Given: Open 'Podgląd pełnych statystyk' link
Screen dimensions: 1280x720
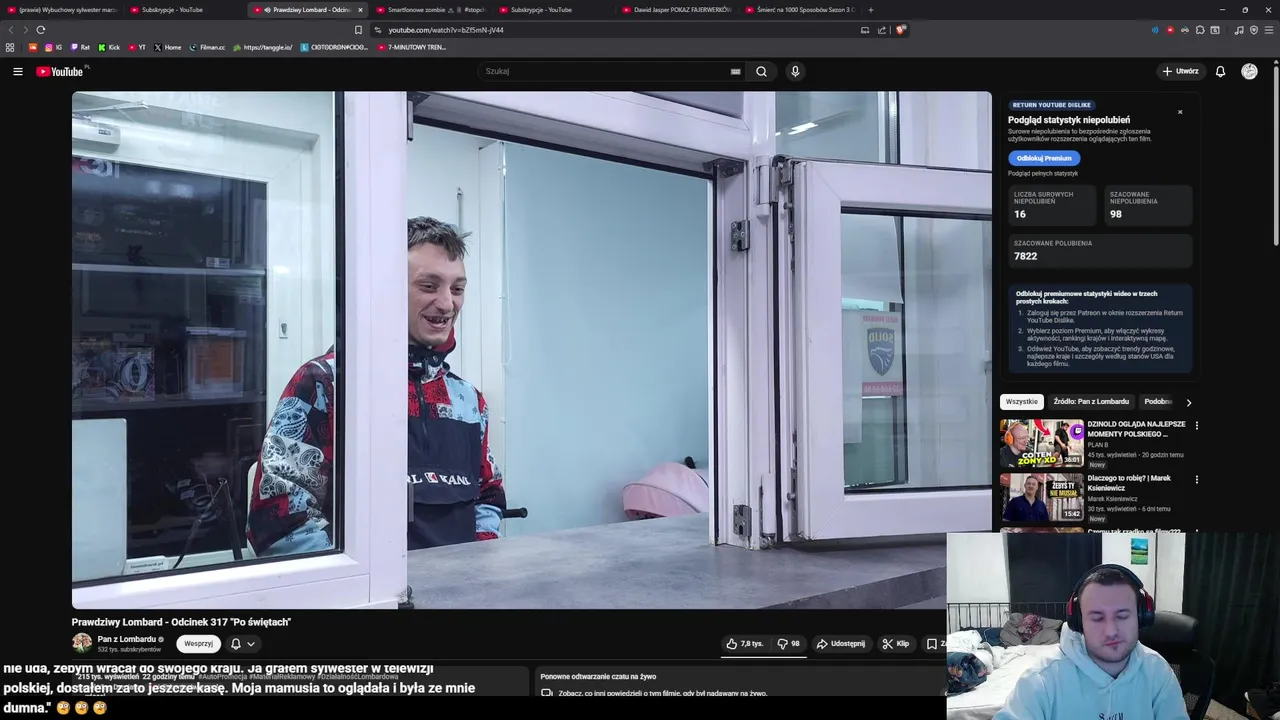Looking at the screenshot, I should [1043, 174].
